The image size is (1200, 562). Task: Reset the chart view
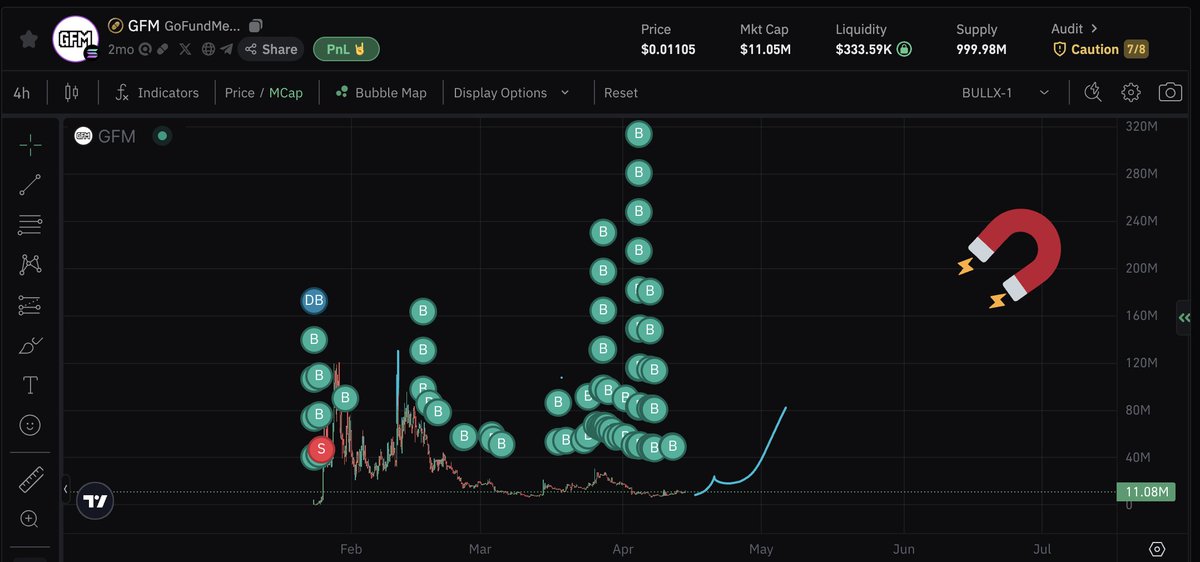point(621,93)
